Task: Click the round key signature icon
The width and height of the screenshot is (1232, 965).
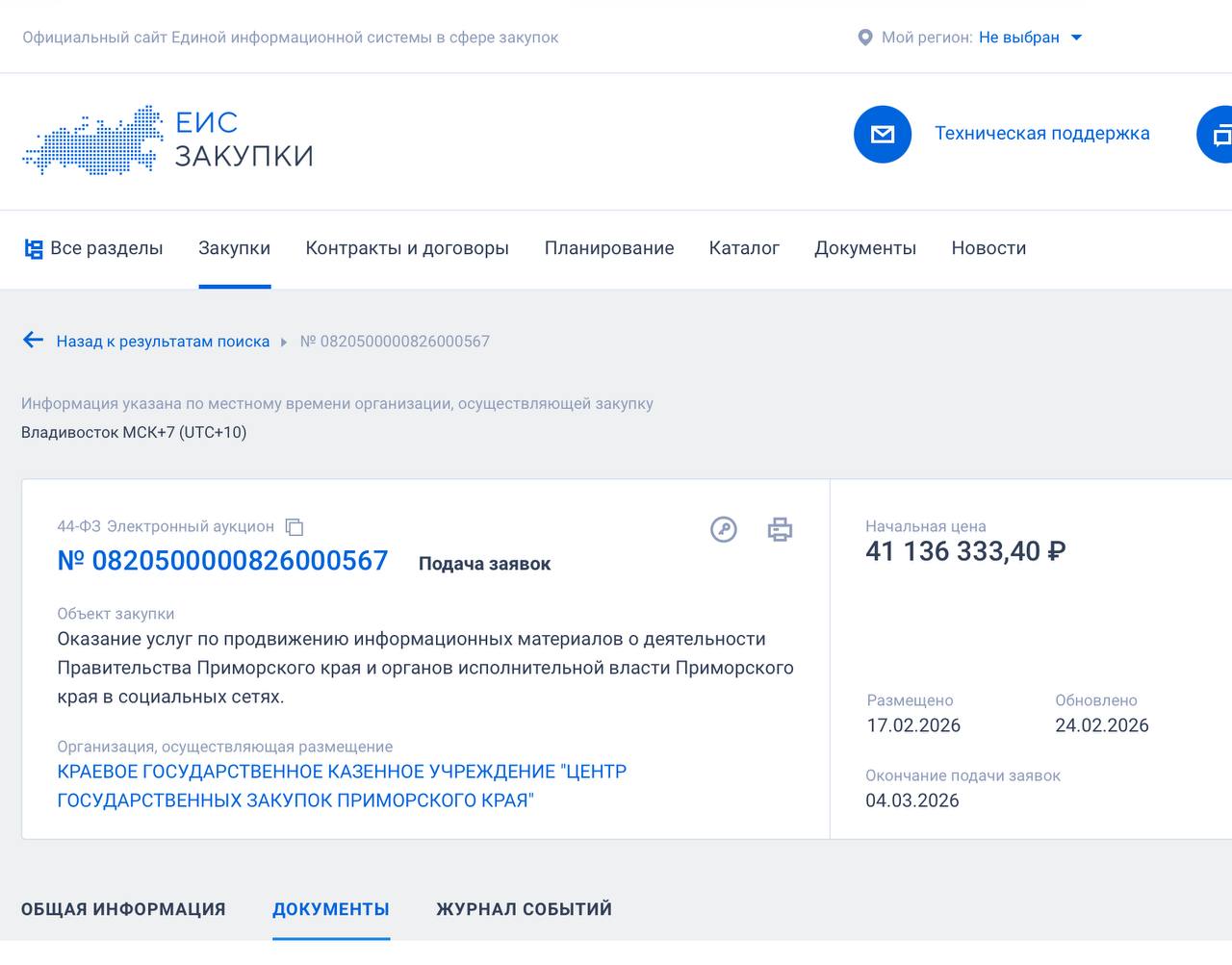Action: click(723, 529)
